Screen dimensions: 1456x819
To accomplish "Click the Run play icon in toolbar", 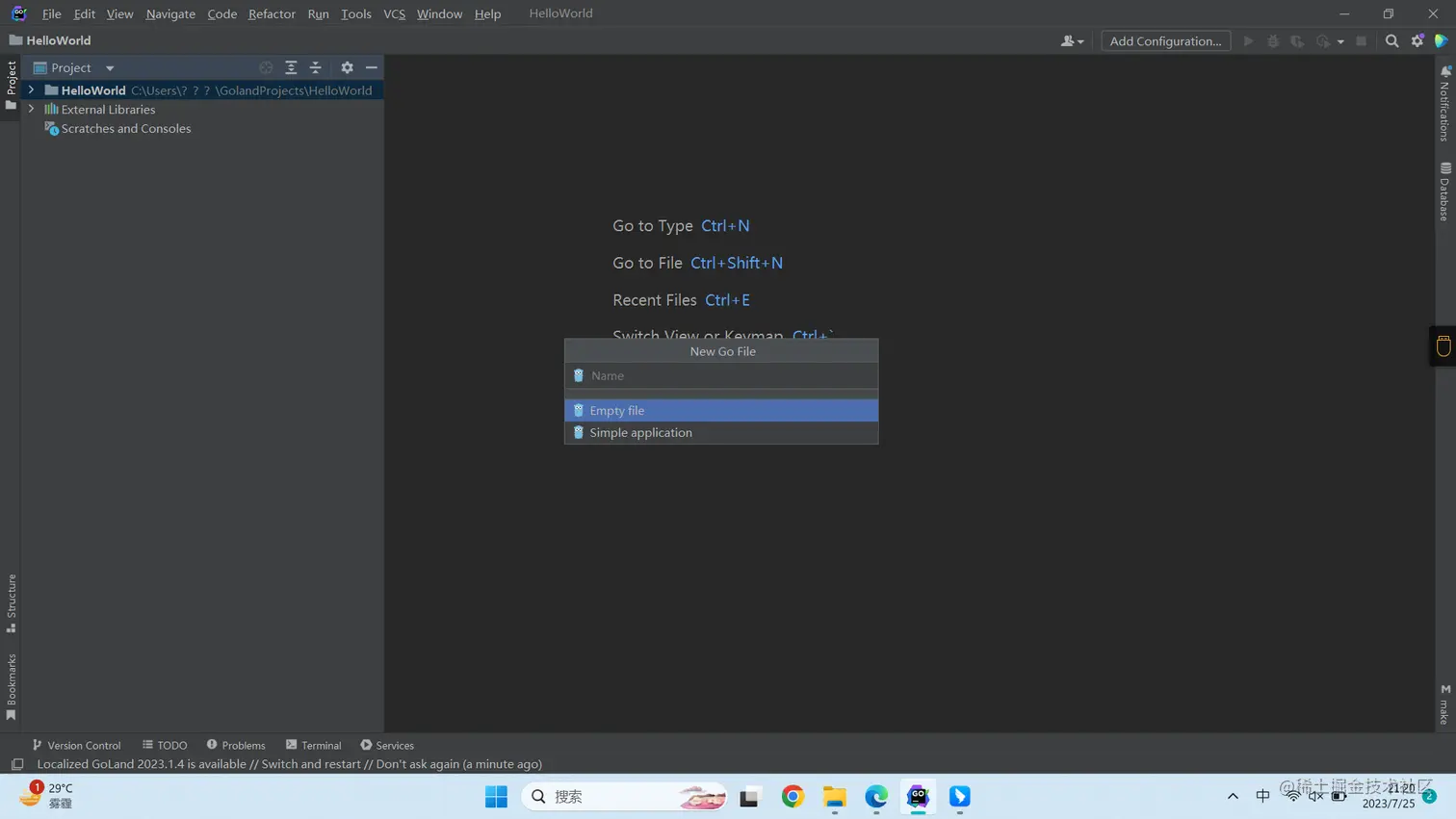I will pyautogui.click(x=1249, y=41).
